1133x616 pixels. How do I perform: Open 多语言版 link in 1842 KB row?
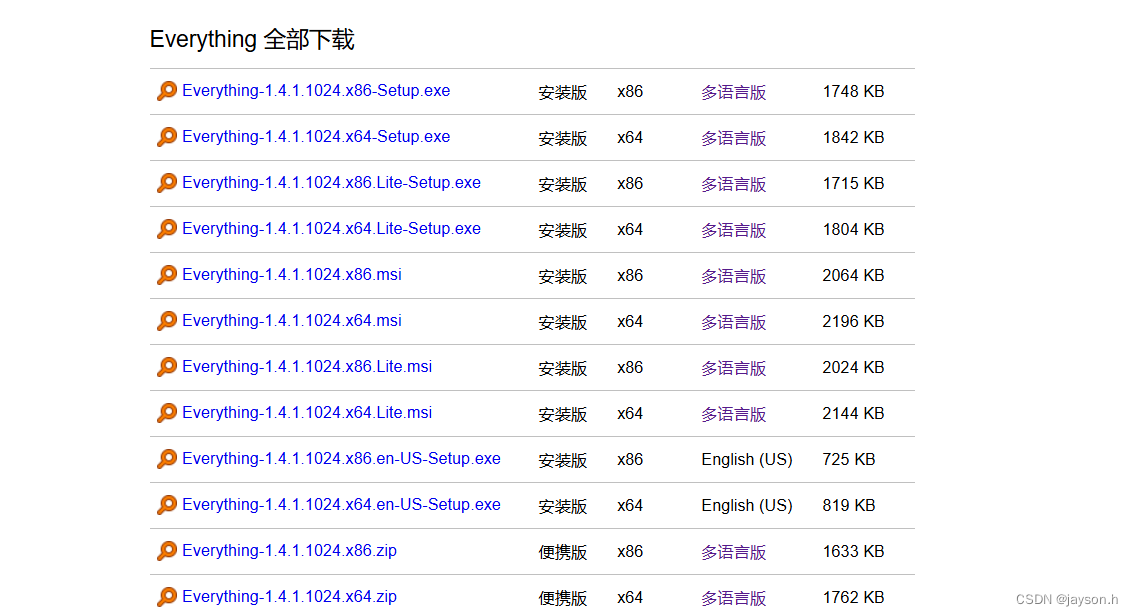click(733, 139)
